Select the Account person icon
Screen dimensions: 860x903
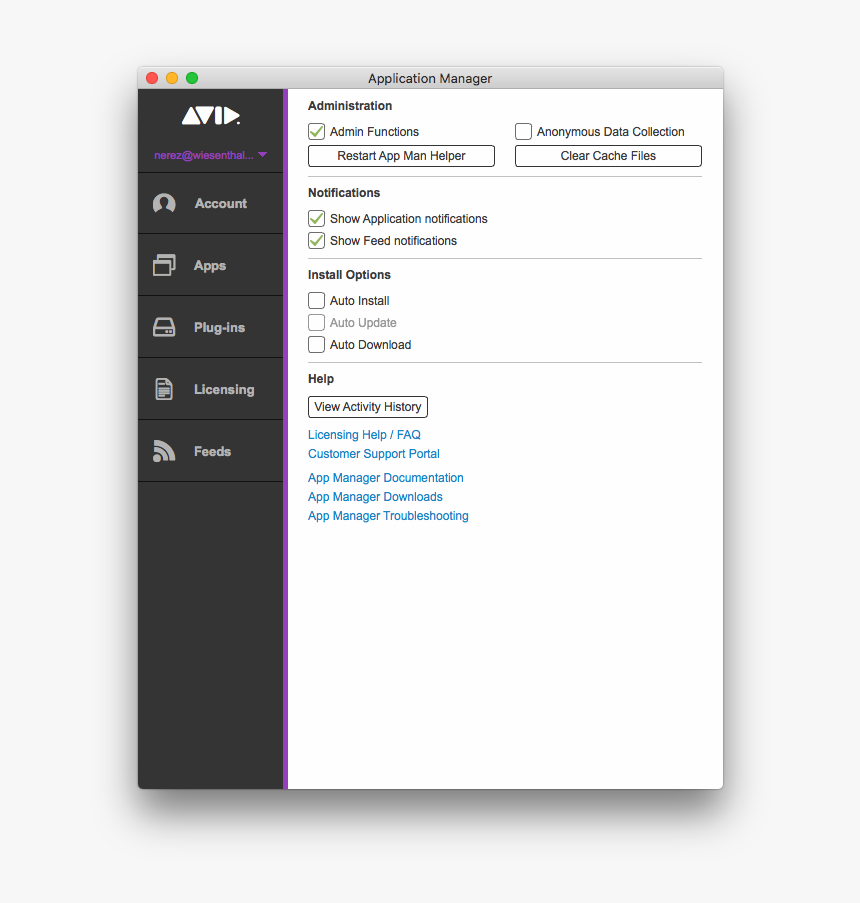click(x=164, y=203)
